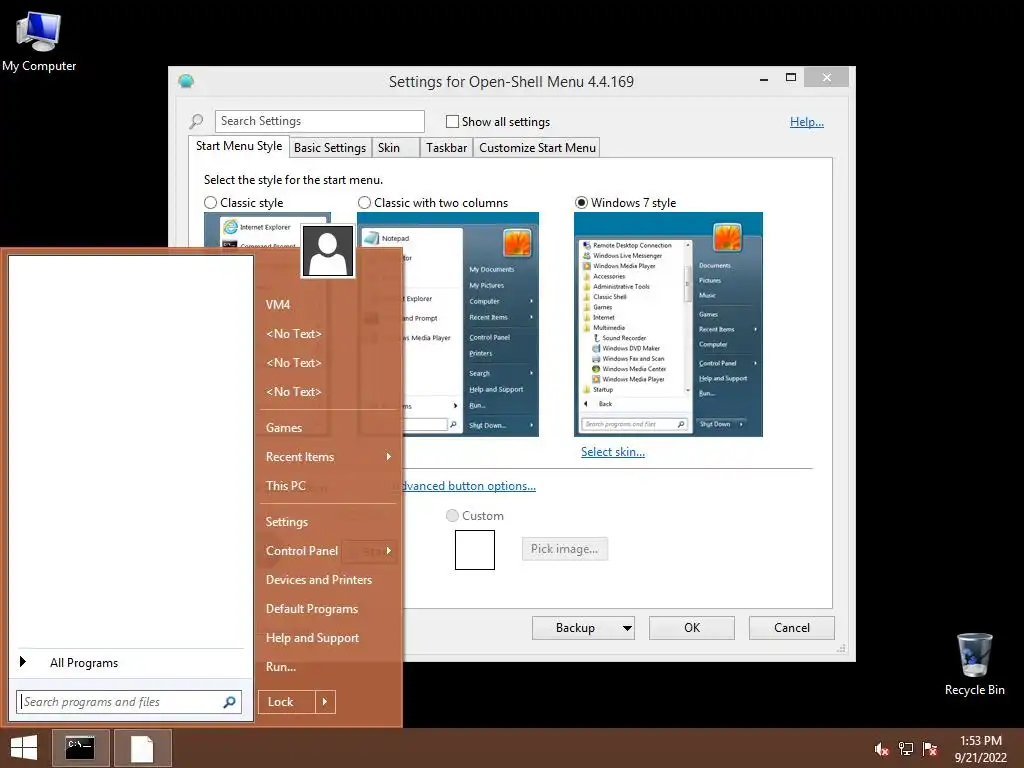The height and width of the screenshot is (768, 1024).
Task: Select the Windows 7 style radio button
Action: point(581,203)
